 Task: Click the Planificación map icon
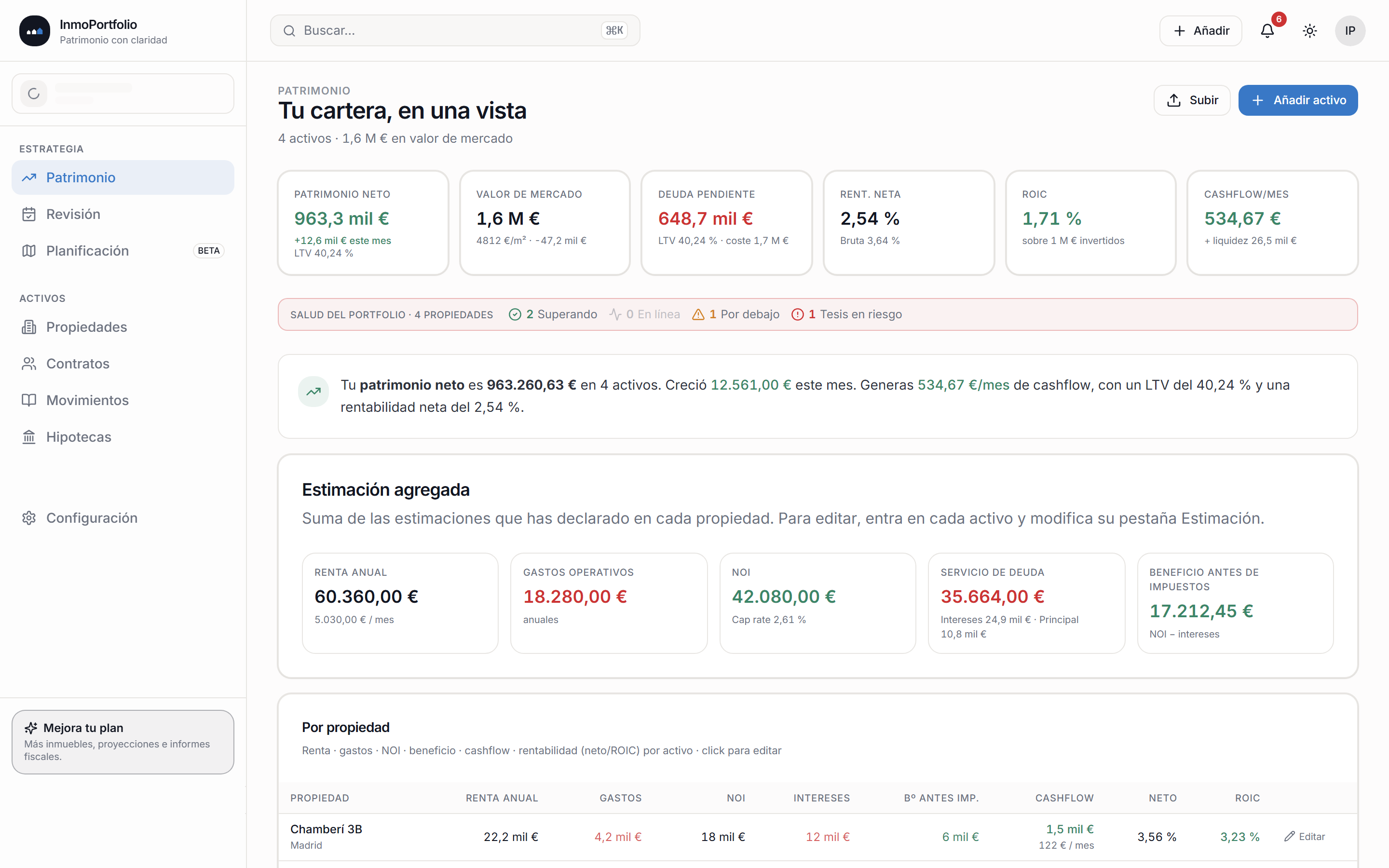coord(29,251)
